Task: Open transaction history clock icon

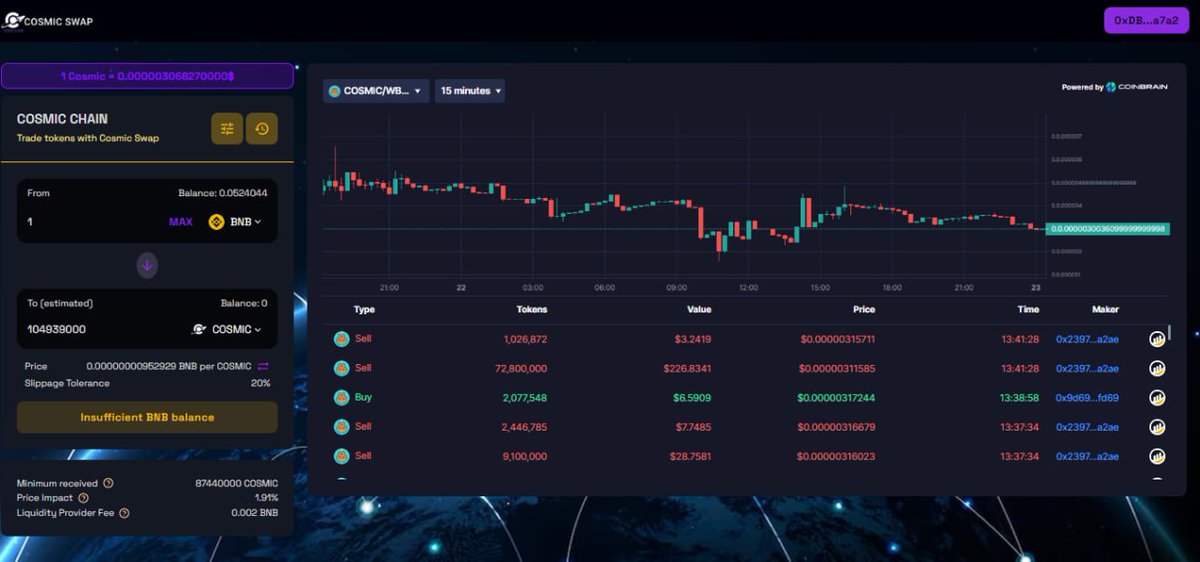Action: pos(262,128)
